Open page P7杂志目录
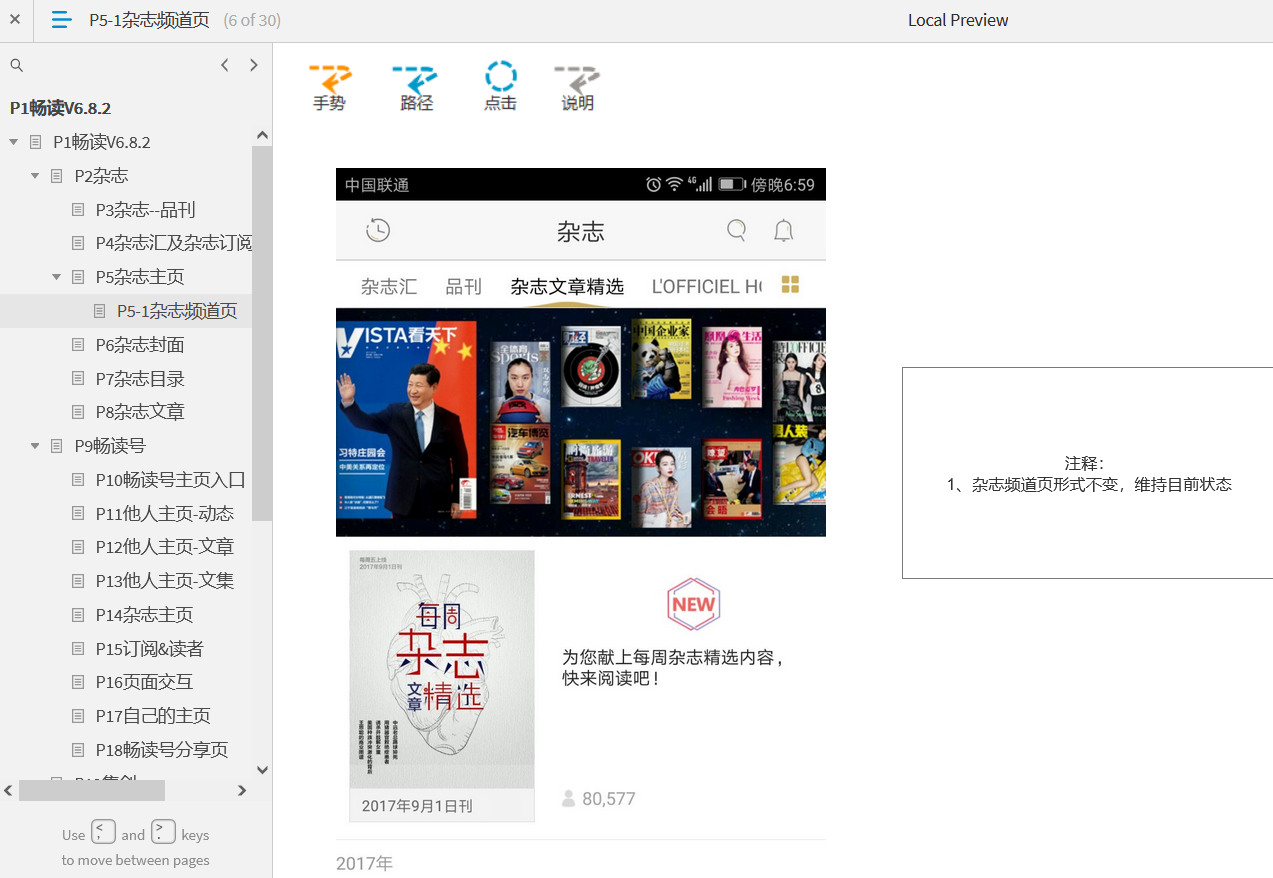Viewport: 1273px width, 878px height. (x=140, y=379)
